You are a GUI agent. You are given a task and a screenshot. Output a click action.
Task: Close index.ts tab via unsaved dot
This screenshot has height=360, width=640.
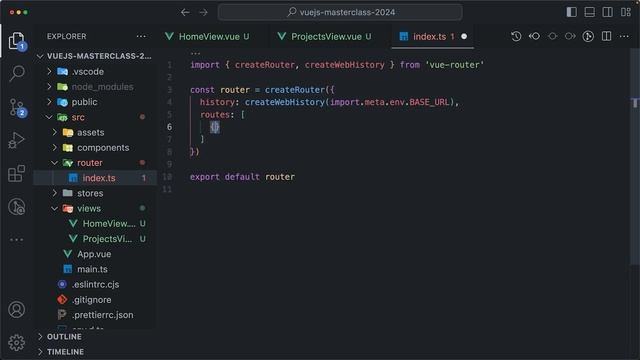click(x=464, y=36)
